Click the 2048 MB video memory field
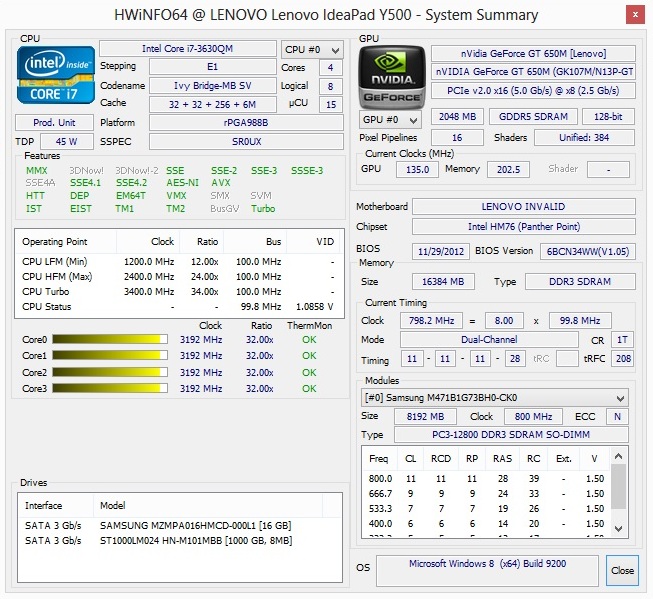Image resolution: width=653 pixels, height=599 pixels. coord(457,117)
